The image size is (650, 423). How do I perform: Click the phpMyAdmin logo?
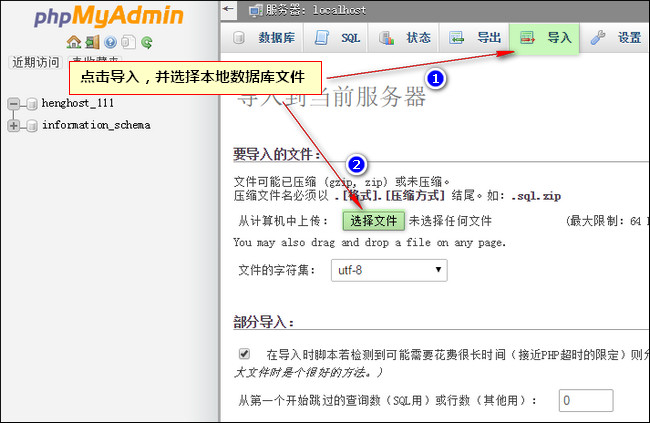coord(109,16)
